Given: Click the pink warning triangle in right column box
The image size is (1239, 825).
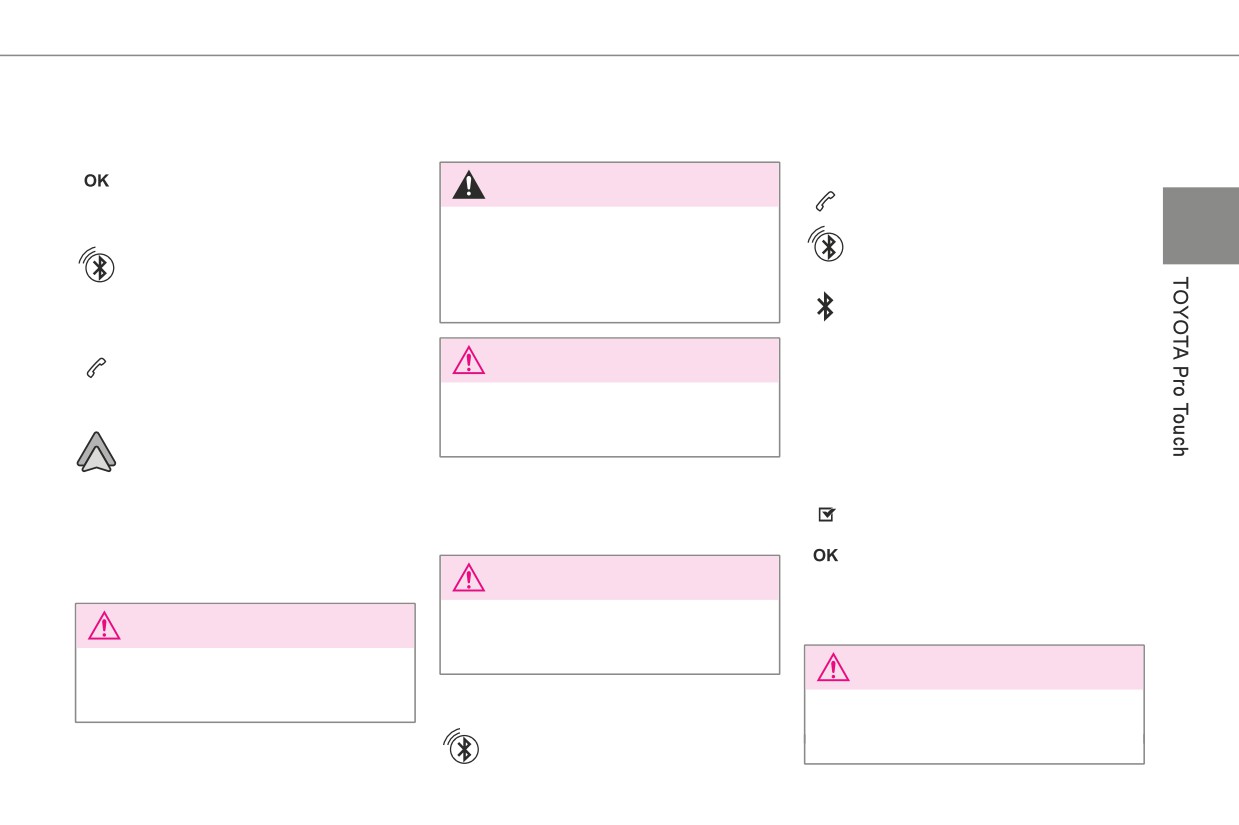Looking at the screenshot, I should coord(833,668).
